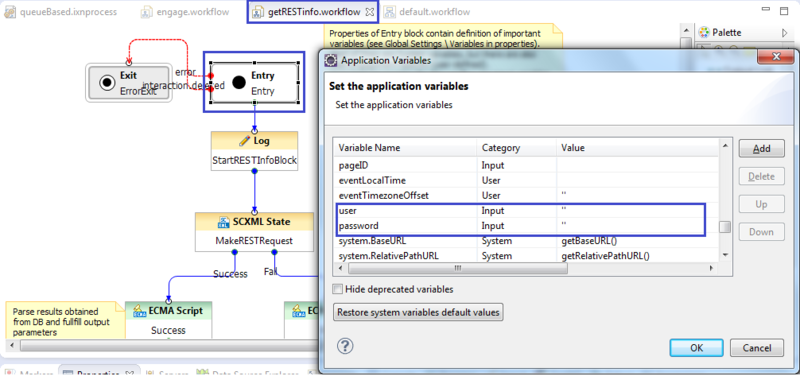The image size is (800, 376).
Task: Click the getBaseURL() value cell
Action: (x=590, y=241)
